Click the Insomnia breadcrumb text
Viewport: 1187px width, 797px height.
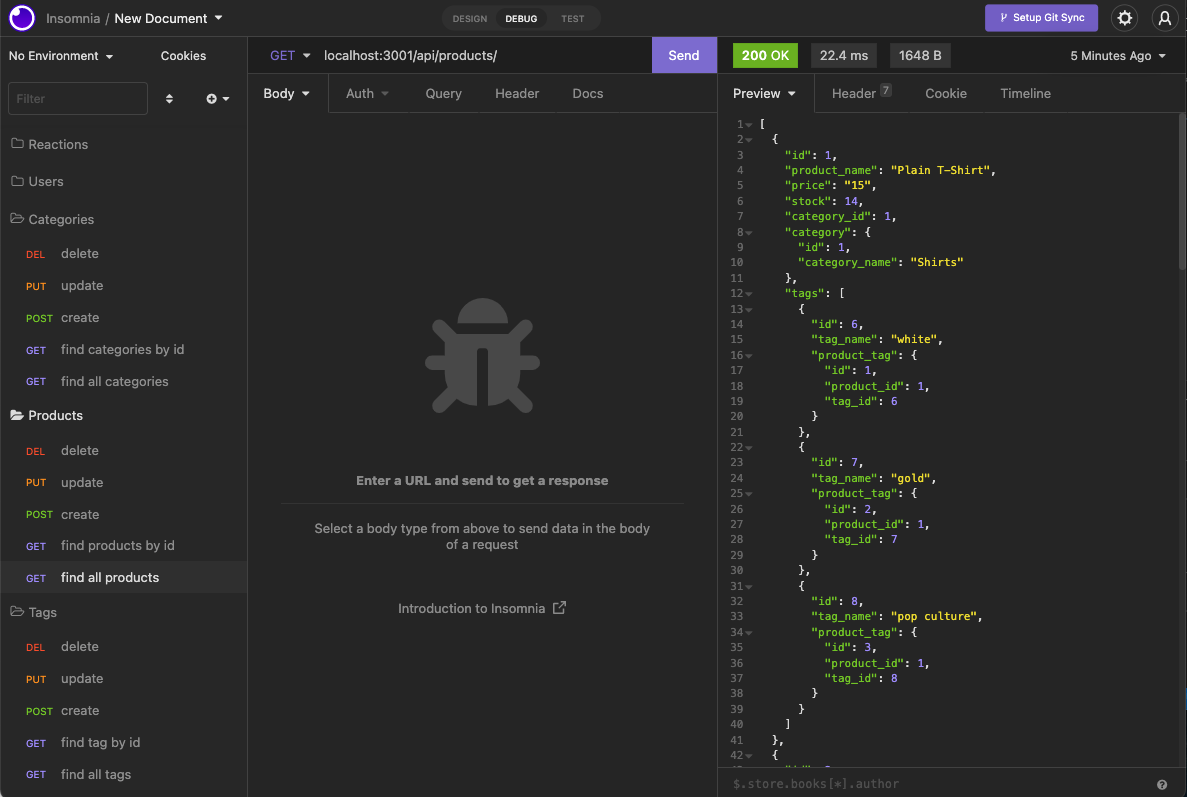pos(73,18)
